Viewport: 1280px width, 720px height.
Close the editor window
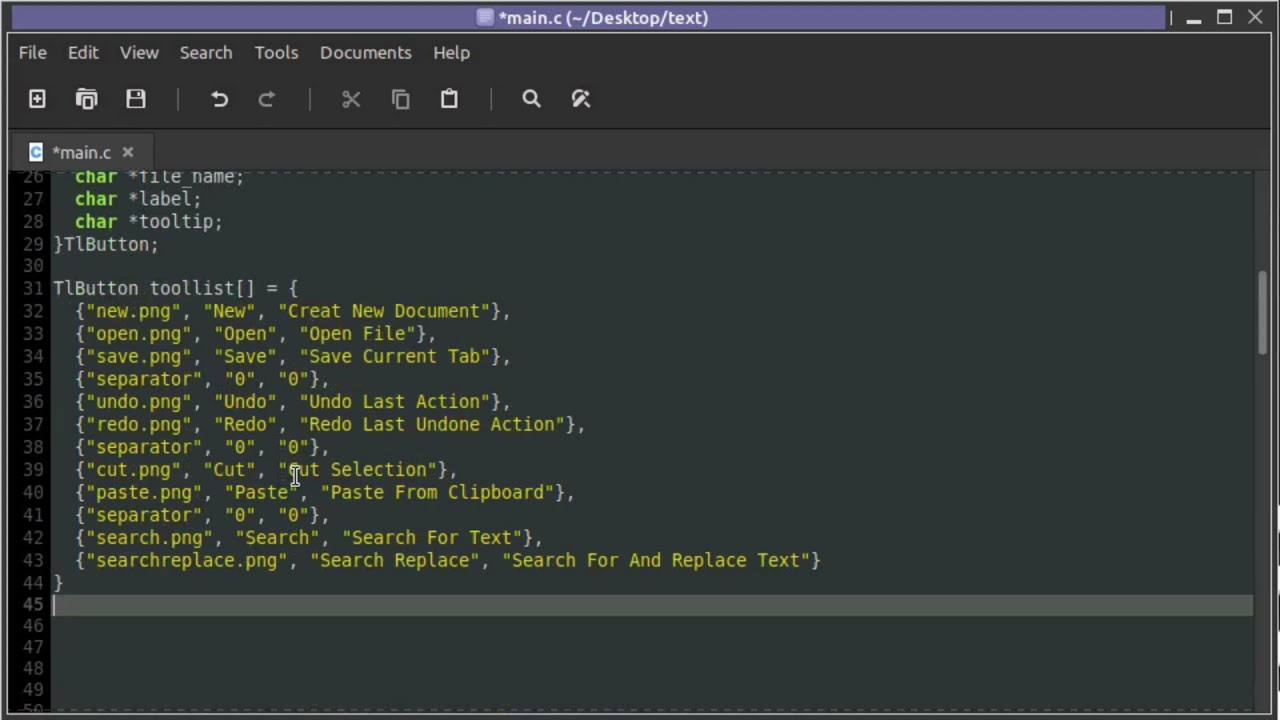click(x=1256, y=17)
